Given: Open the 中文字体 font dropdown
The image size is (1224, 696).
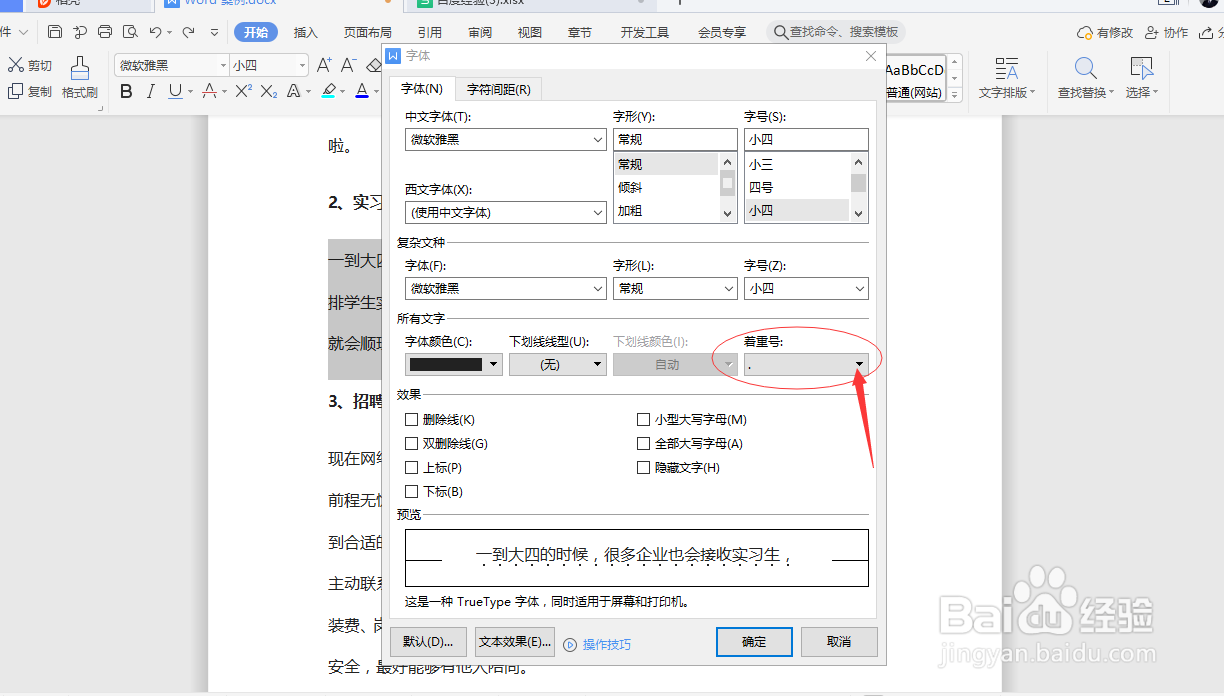Looking at the screenshot, I should coord(597,139).
